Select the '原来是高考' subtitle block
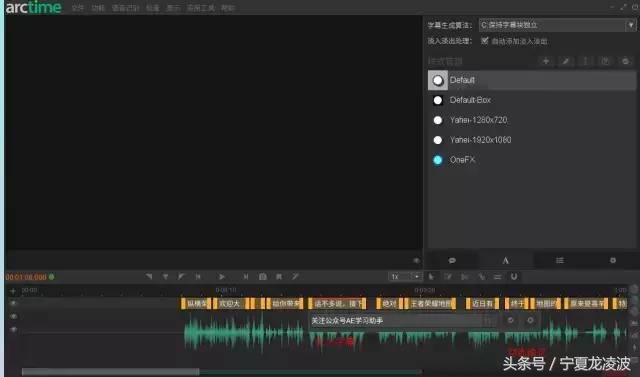The width and height of the screenshot is (640, 377). (586, 304)
